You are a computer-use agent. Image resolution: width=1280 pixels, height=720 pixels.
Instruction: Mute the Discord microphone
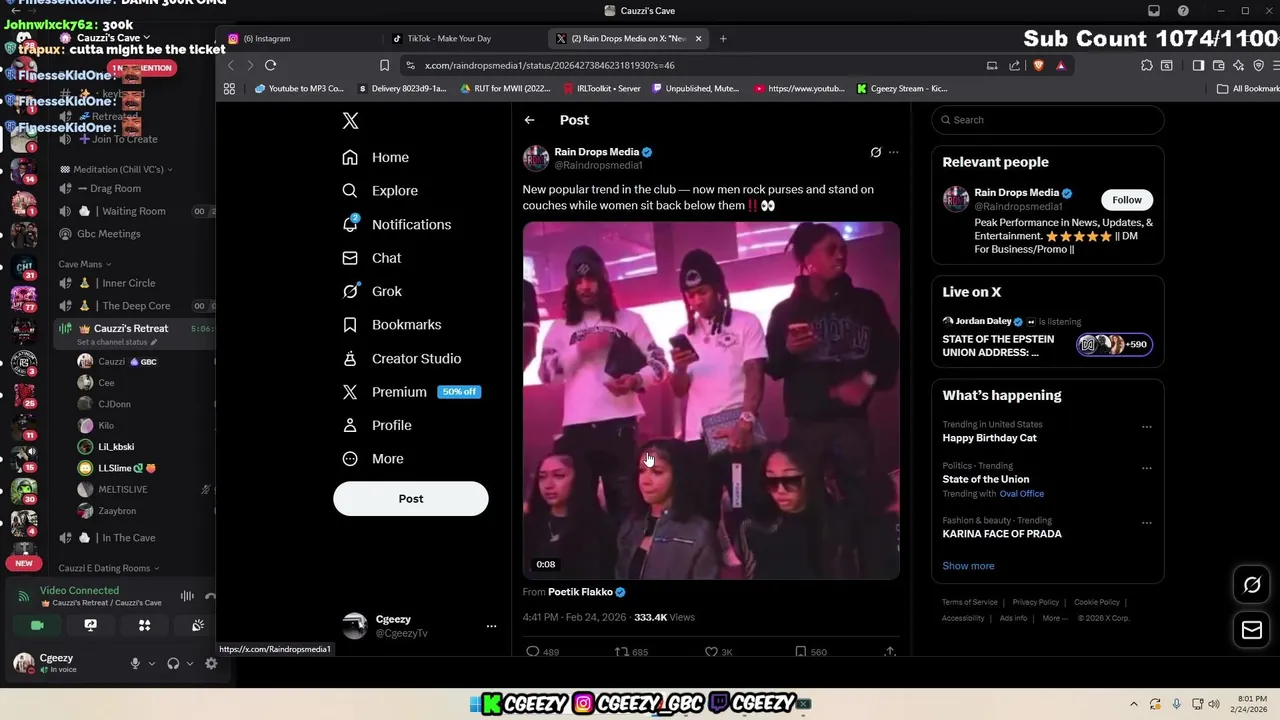[x=135, y=663]
